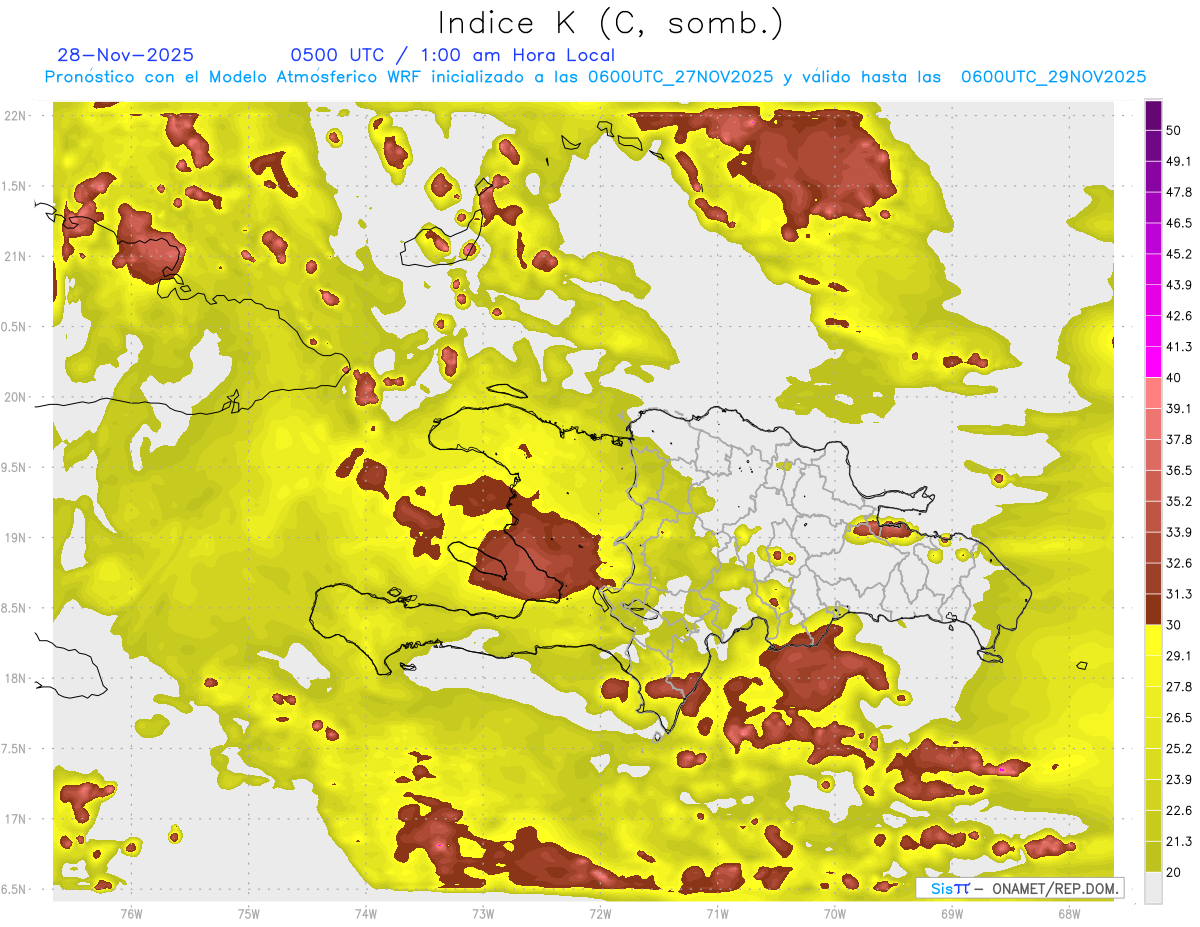Click the colorbar value "23.9"
Screen dimensions: 1200x927
[x=1179, y=780]
